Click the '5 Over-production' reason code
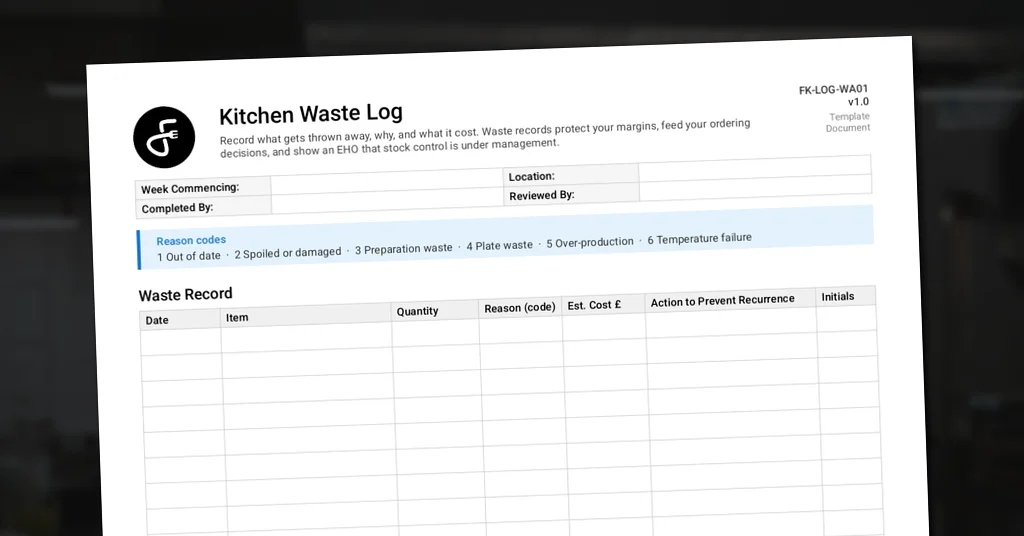 (x=590, y=242)
